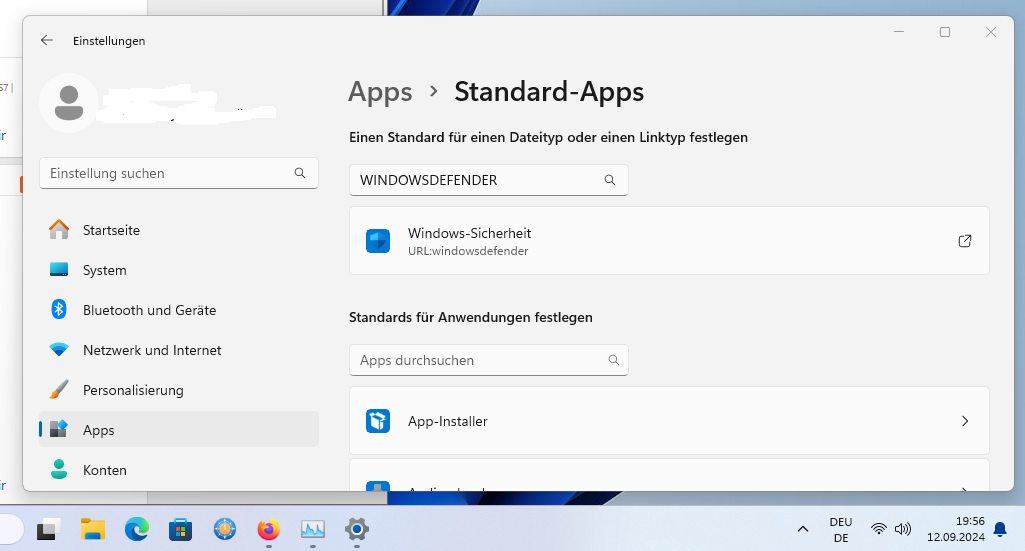
Task: Click the App-Installer package icon
Action: 378,421
